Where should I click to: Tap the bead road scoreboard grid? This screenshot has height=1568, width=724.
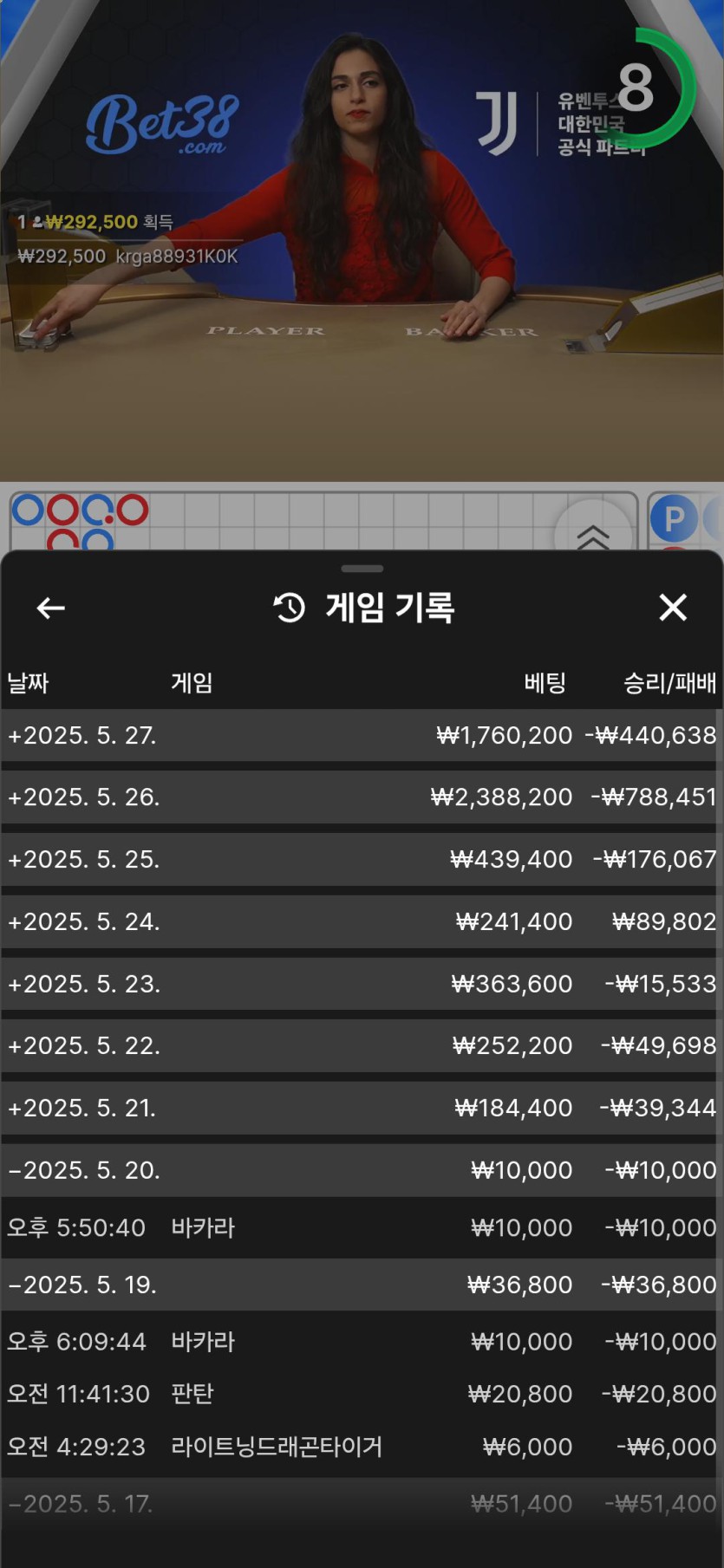321,520
